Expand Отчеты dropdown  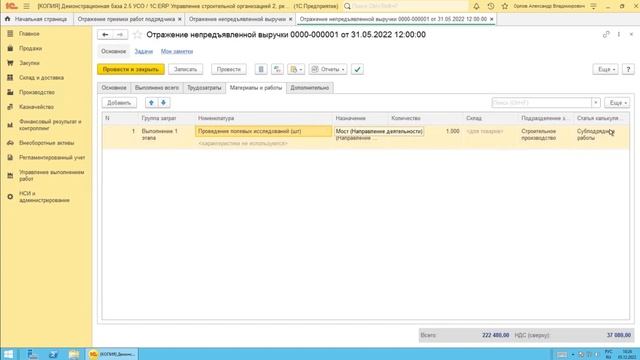[328, 69]
